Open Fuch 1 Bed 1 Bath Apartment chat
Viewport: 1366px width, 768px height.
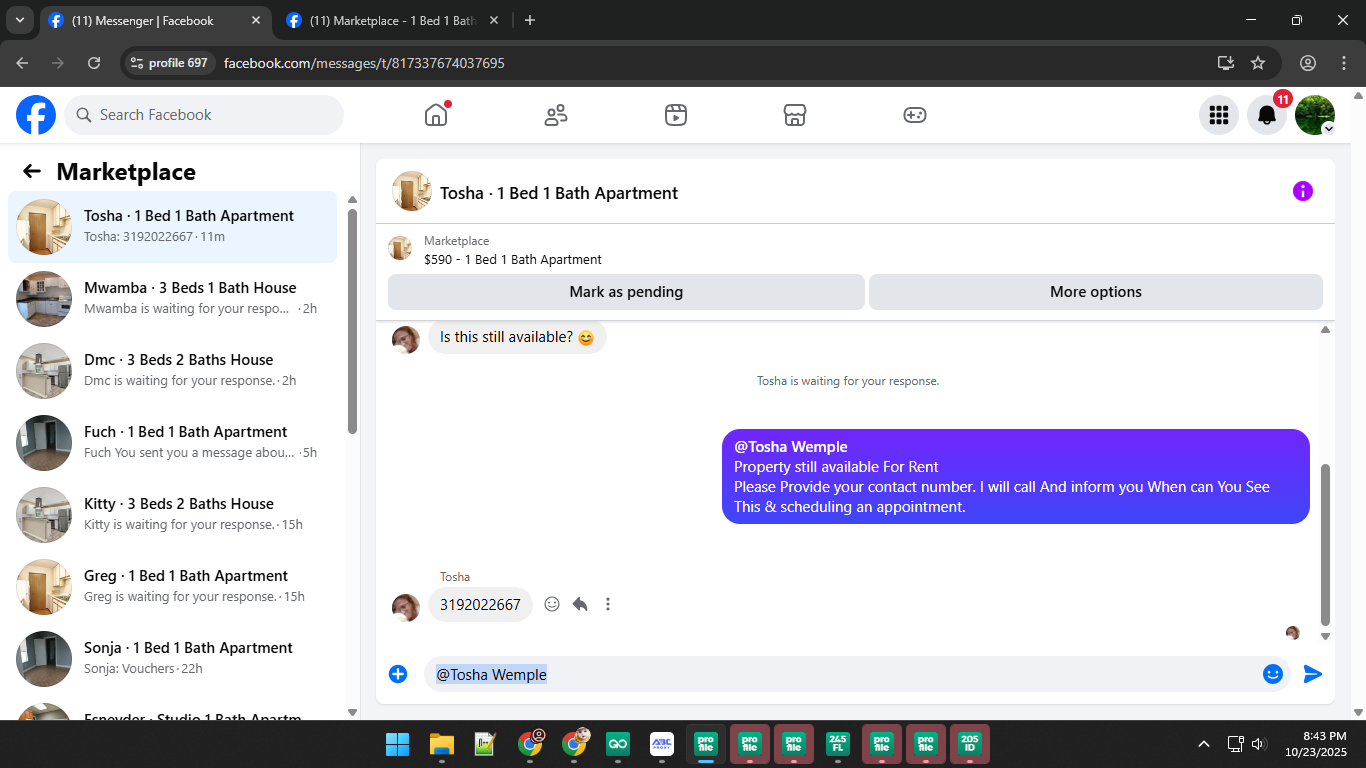pos(173,443)
